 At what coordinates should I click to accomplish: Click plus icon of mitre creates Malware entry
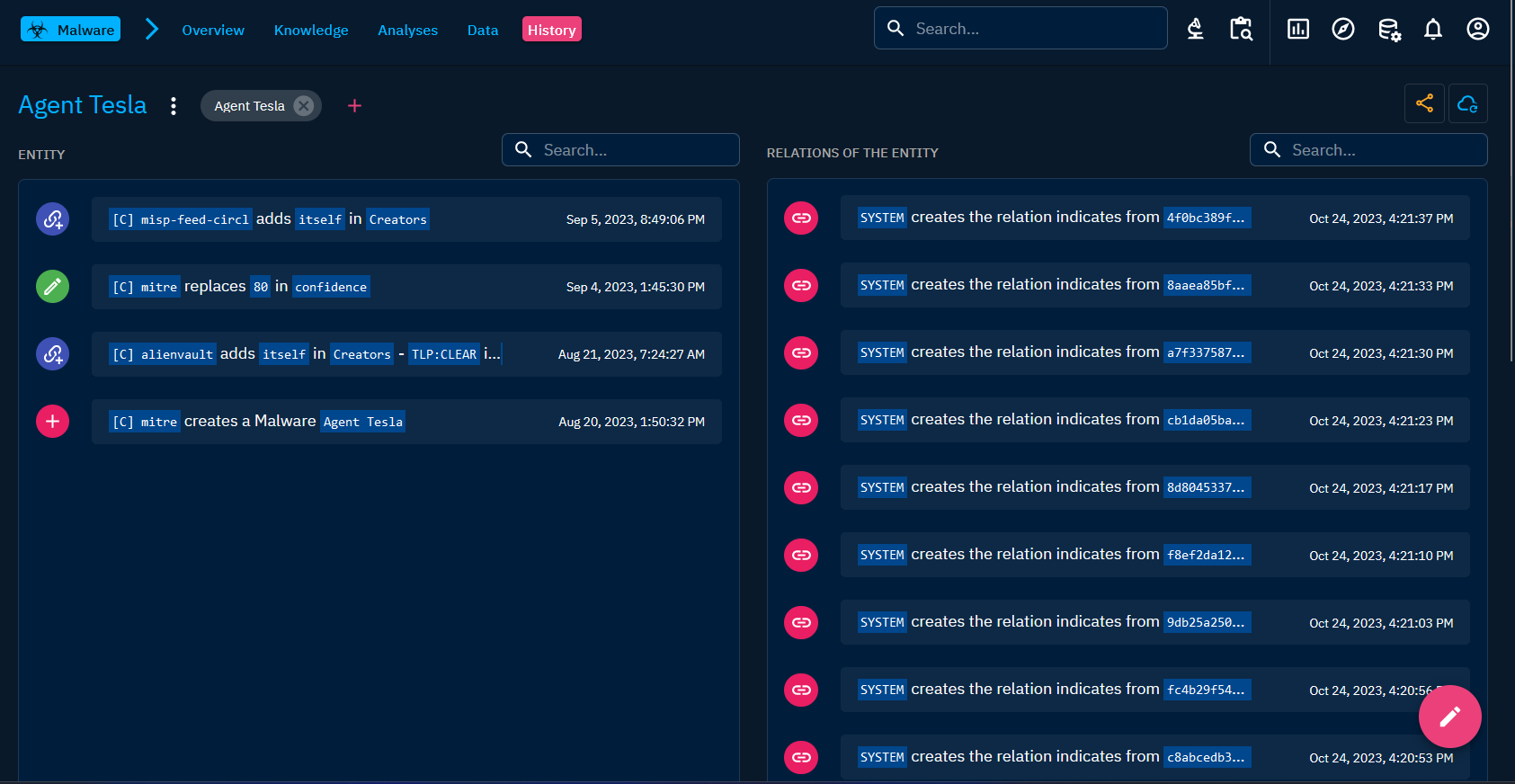[x=53, y=421]
